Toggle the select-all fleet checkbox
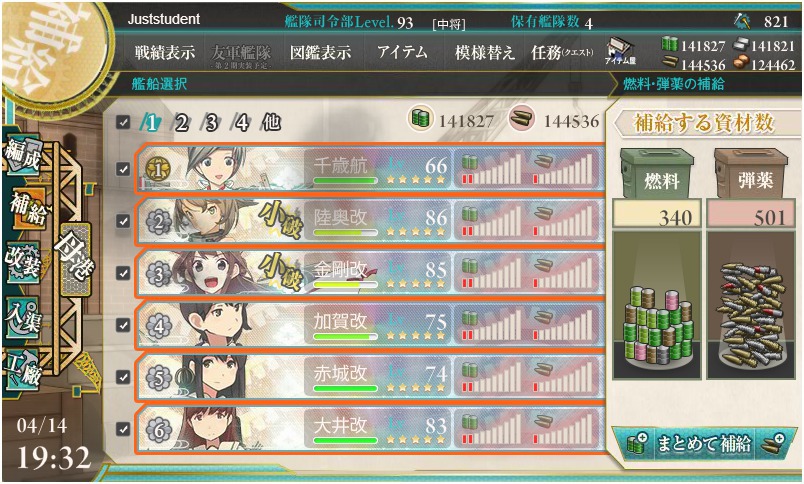The height and width of the screenshot is (484, 804). (x=123, y=122)
